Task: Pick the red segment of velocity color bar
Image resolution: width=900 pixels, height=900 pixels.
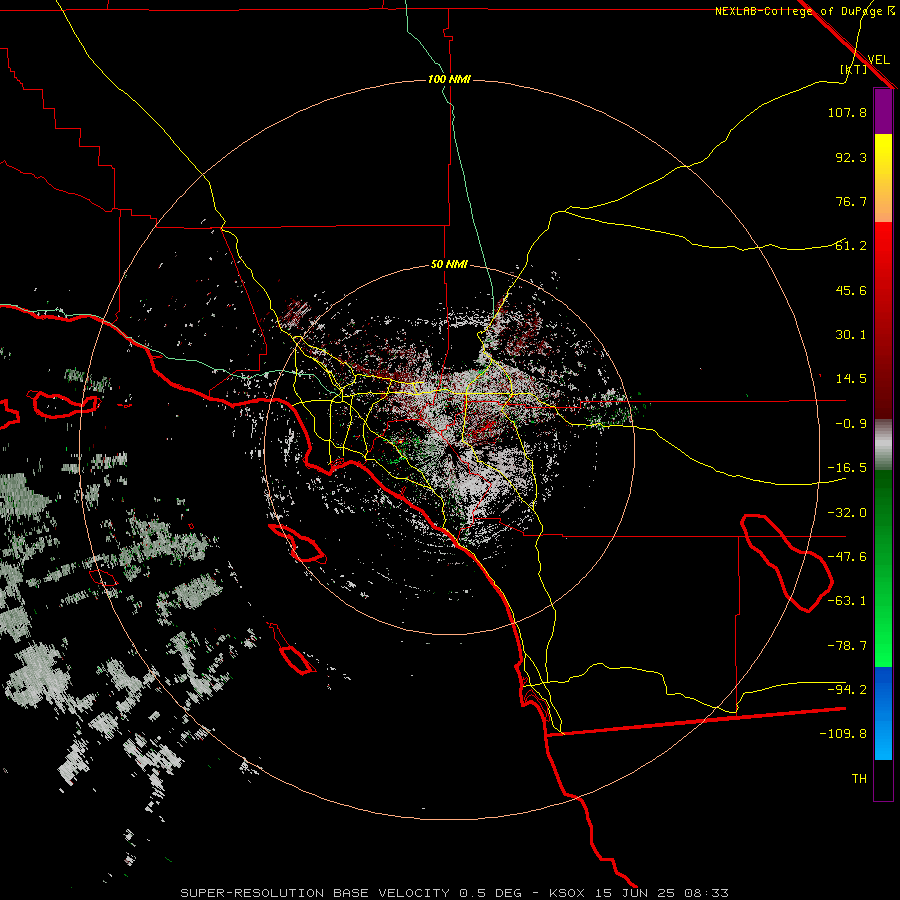Action: tap(883, 320)
